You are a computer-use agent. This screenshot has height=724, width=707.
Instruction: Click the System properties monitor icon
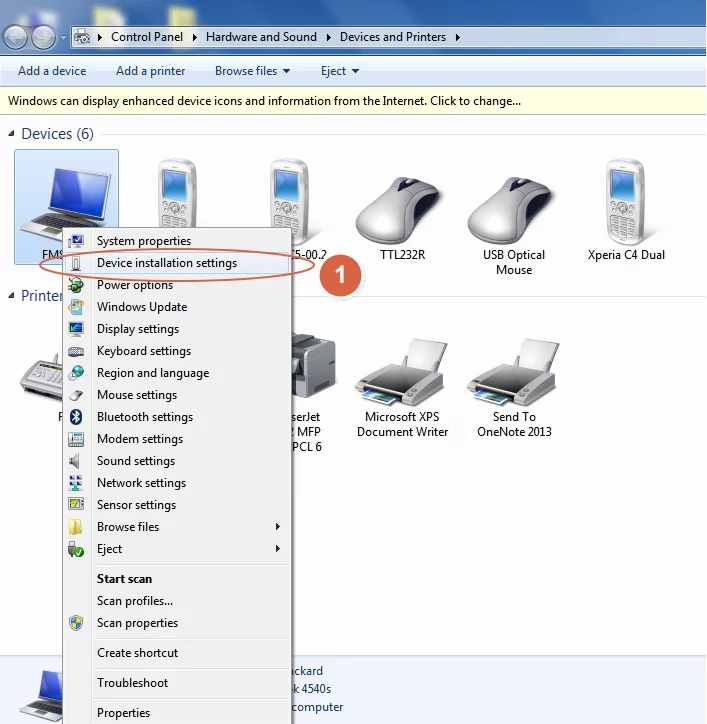[76, 241]
